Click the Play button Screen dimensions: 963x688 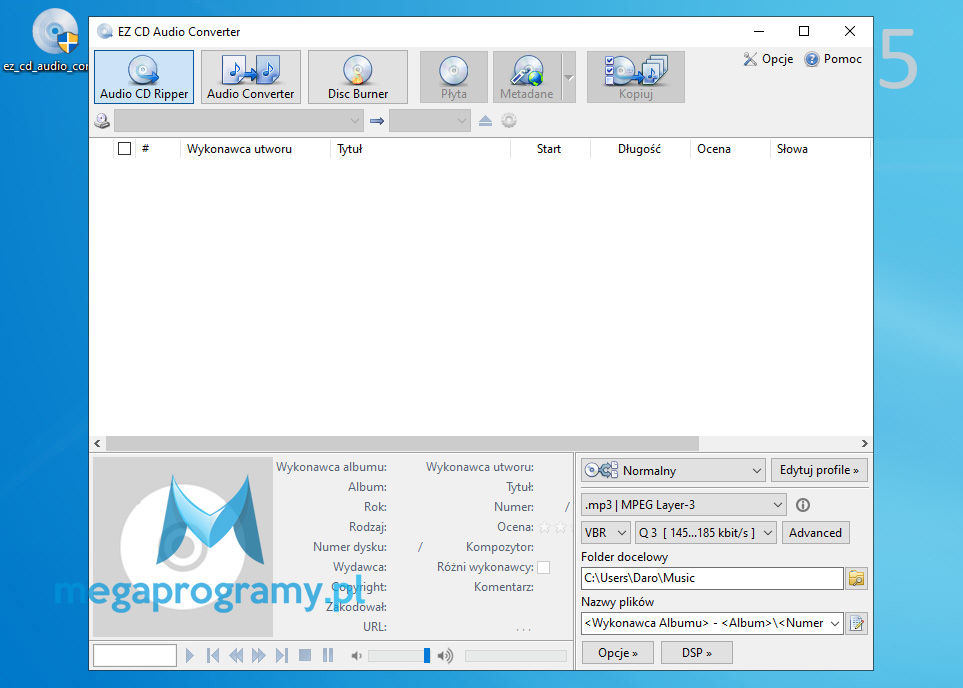[190, 655]
